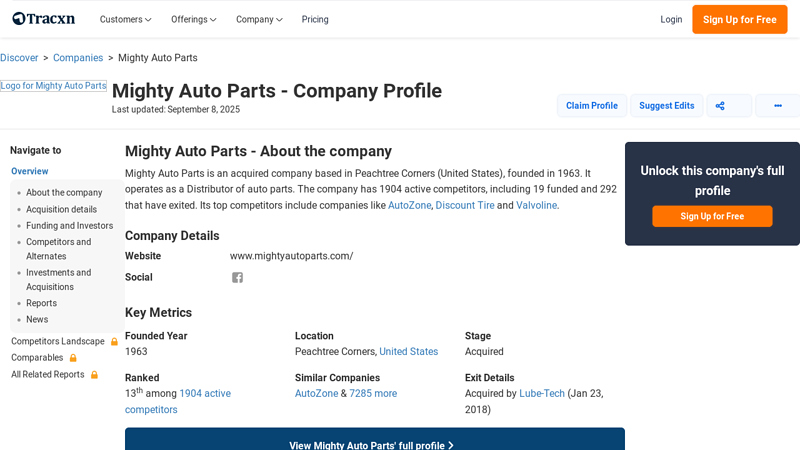The height and width of the screenshot is (450, 800).
Task: Click the Last updated September 8, 2025 text
Action: click(176, 109)
